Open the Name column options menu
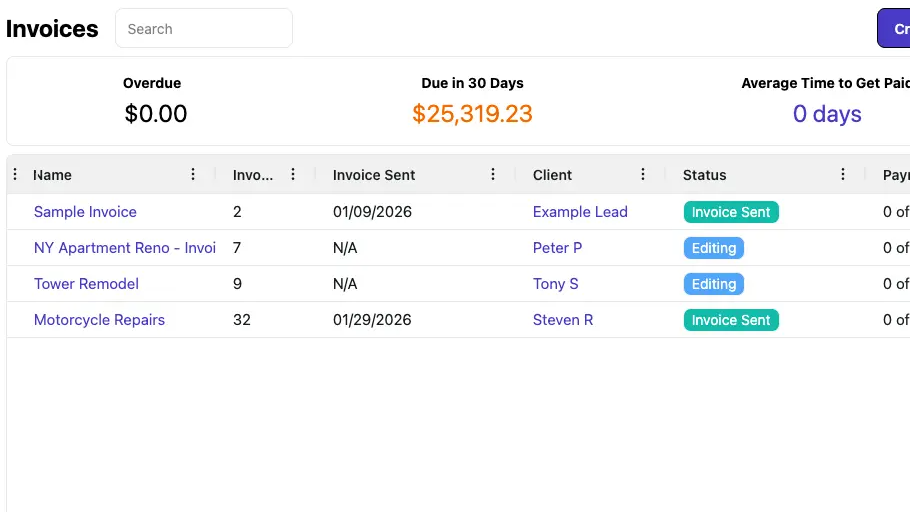 coord(193,175)
